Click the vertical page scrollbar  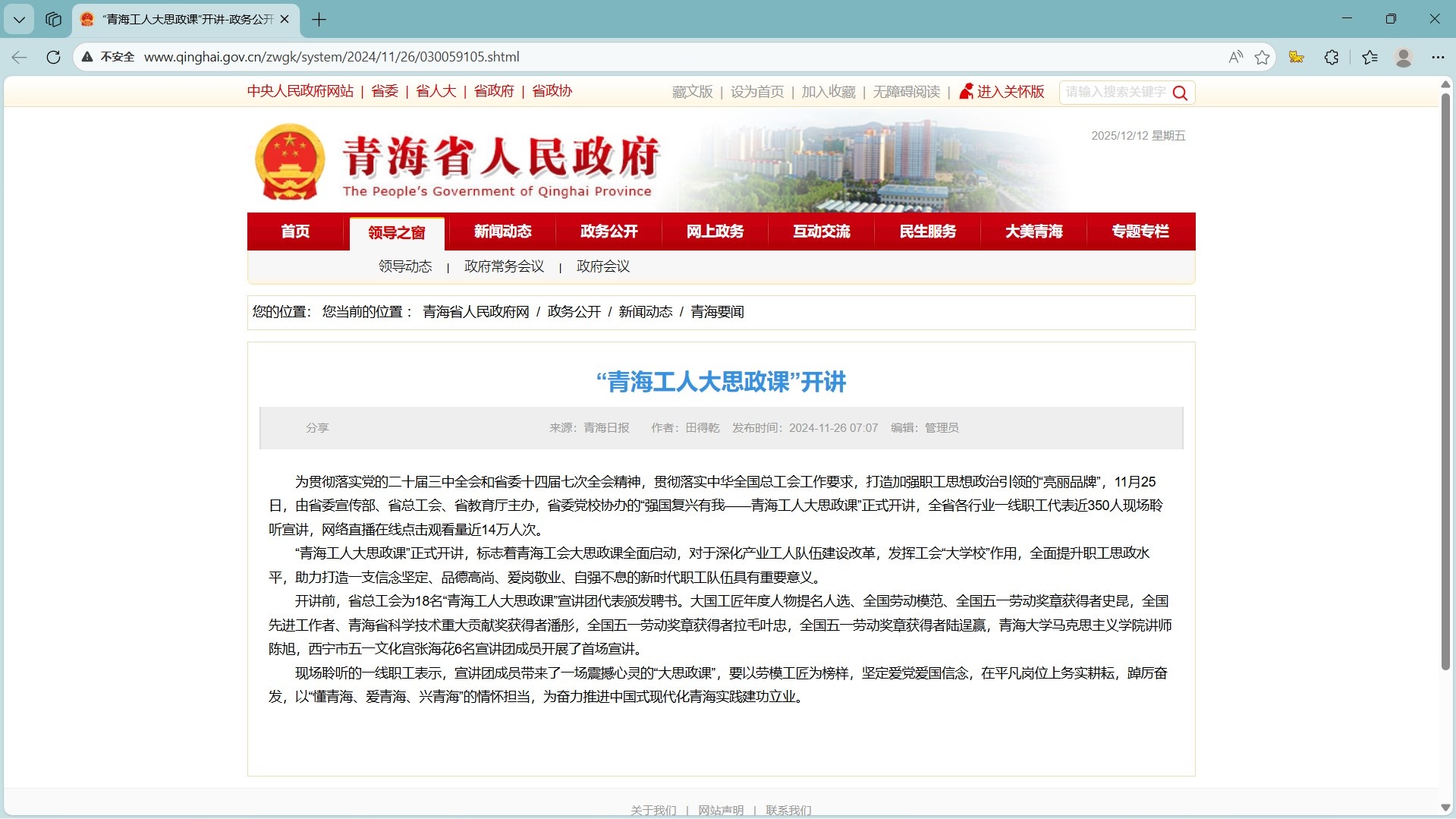pos(1445,380)
